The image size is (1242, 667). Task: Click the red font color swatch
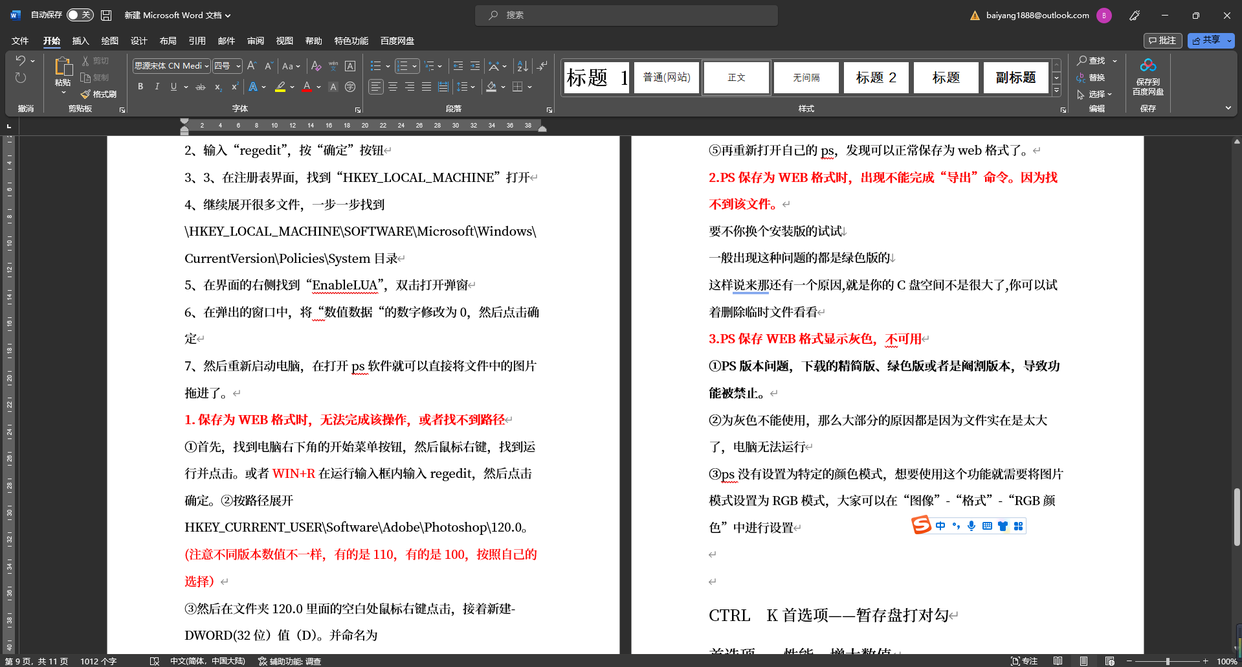(307, 87)
